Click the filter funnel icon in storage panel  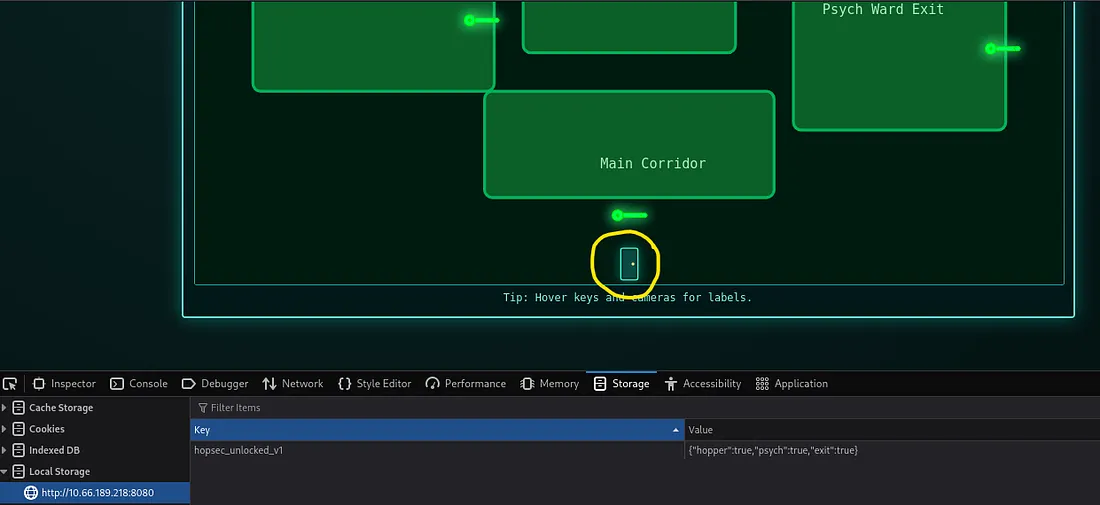(203, 408)
